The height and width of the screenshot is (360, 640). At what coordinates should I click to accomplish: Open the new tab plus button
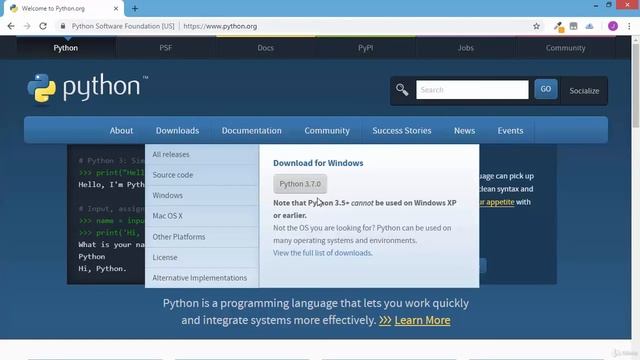tap(135, 8)
